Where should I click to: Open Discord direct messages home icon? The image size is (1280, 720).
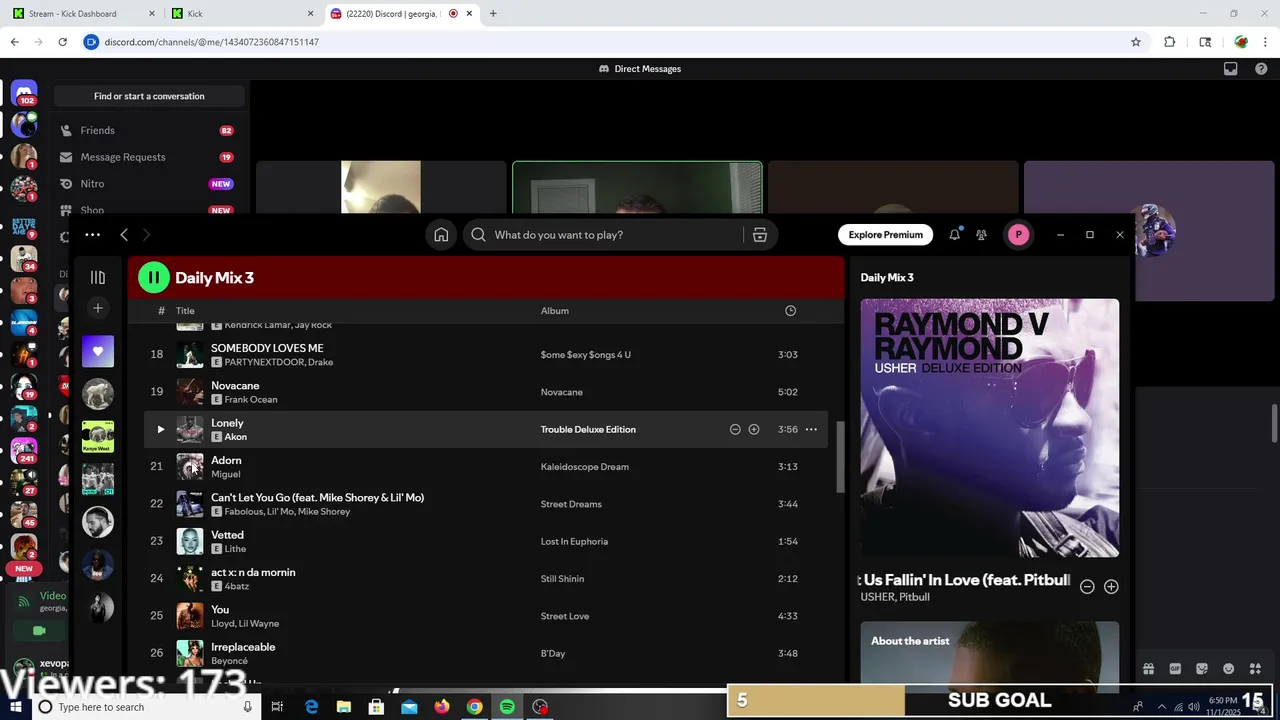[24, 93]
